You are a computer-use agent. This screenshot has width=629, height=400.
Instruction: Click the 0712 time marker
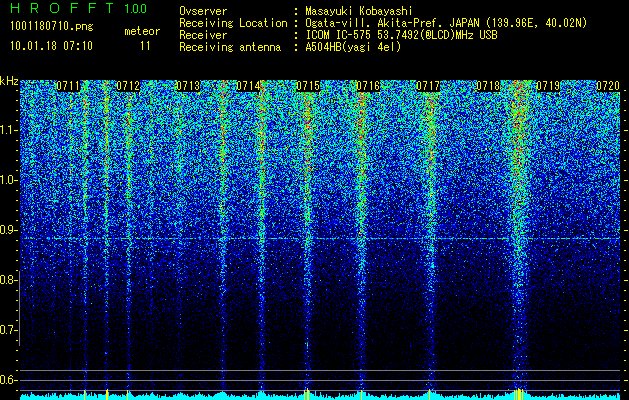(x=128, y=86)
